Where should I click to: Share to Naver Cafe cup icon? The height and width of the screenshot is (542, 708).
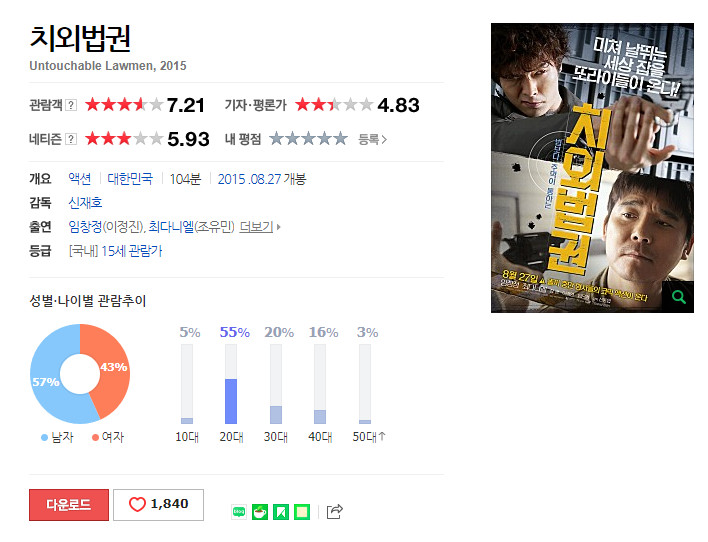[x=260, y=512]
